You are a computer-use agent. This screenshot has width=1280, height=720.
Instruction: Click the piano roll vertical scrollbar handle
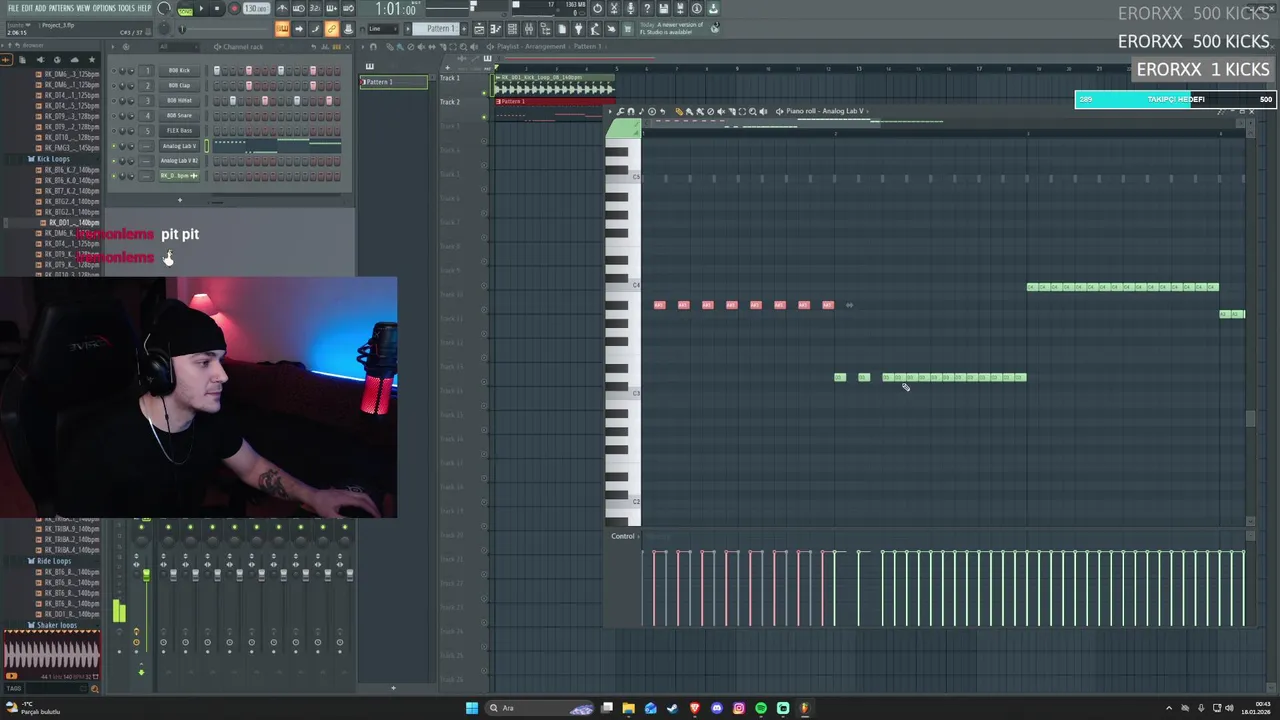(1250, 419)
